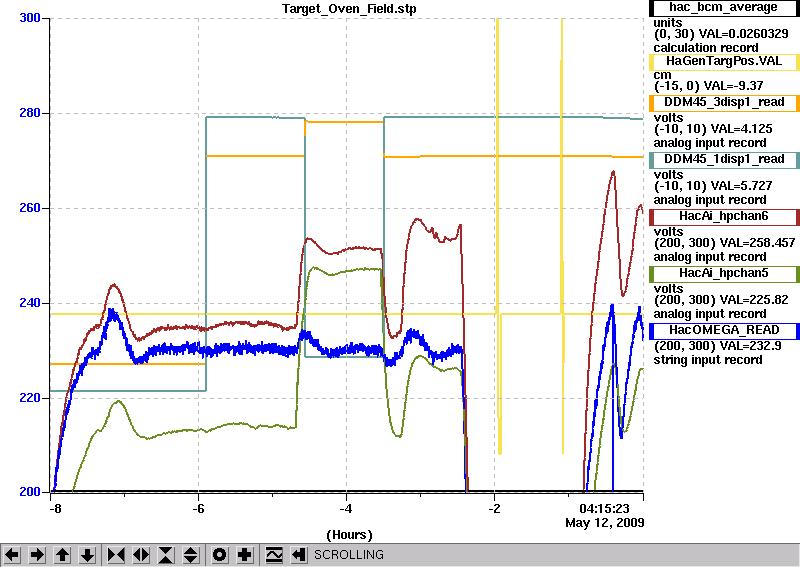Click the x-axis label -4

point(346,509)
